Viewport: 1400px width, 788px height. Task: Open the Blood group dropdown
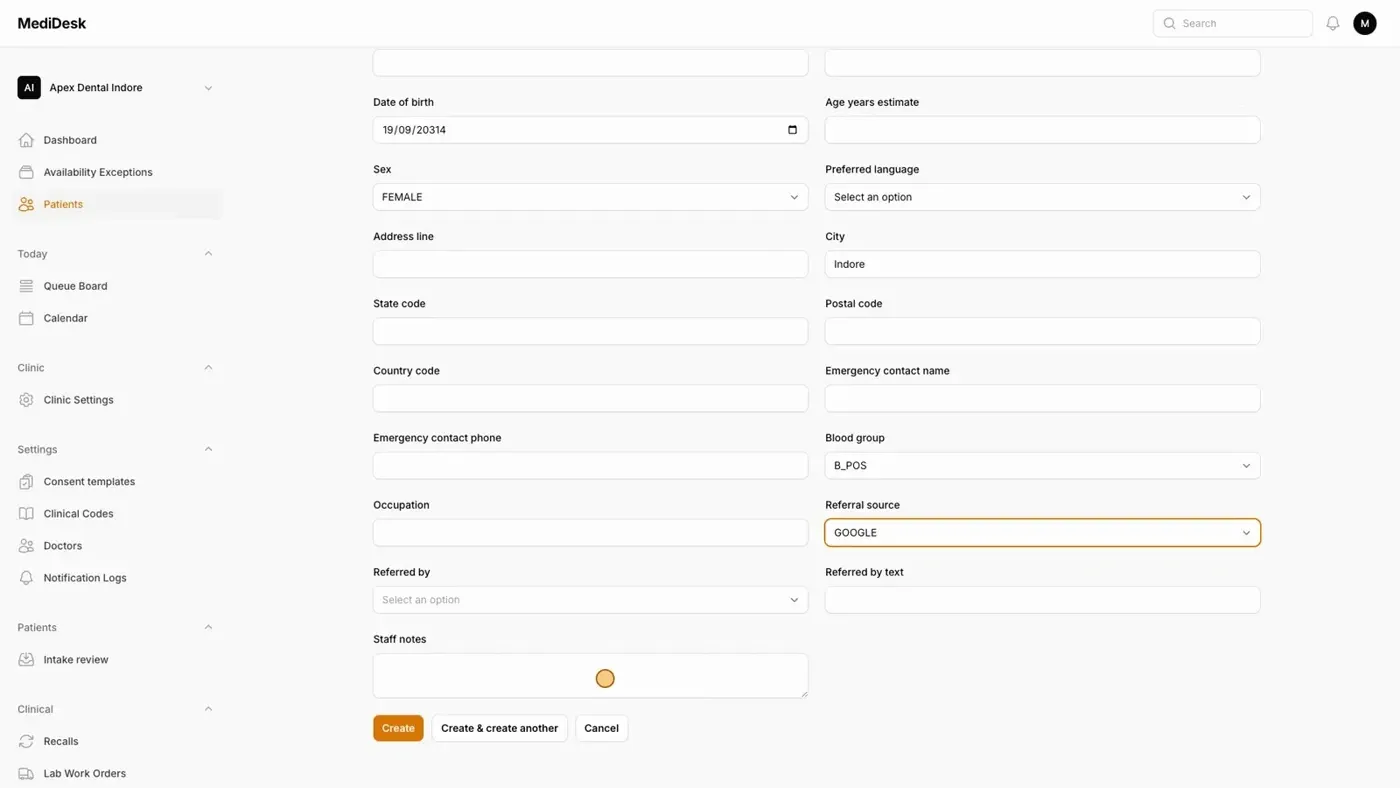click(x=1042, y=465)
